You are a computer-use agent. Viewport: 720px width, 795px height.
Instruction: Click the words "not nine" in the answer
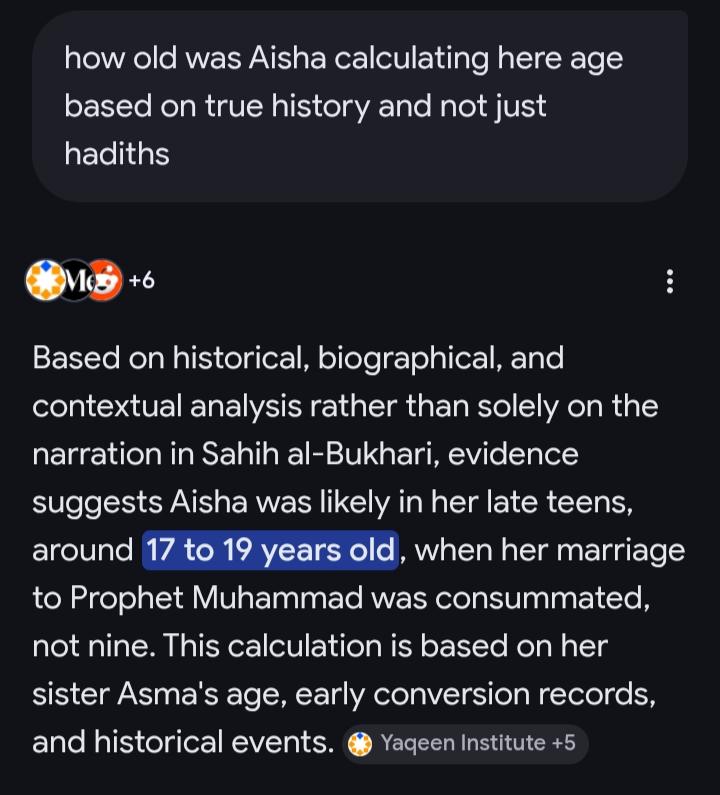(93, 646)
